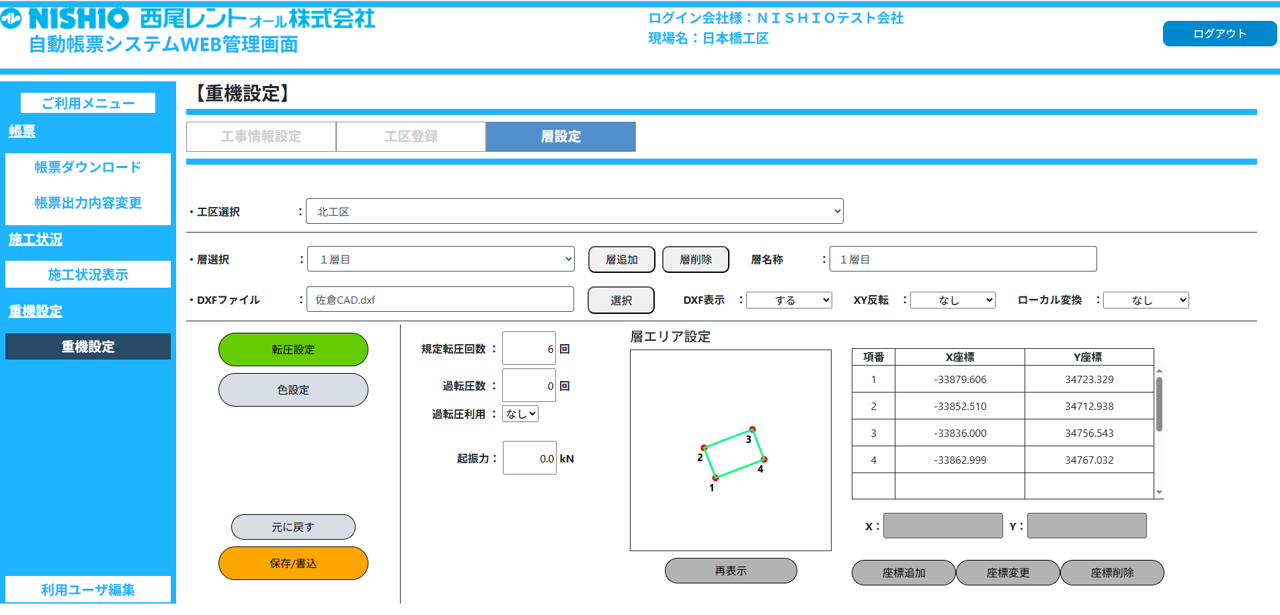Viewport: 1280px width, 615px height.
Task: Click the 層追加 button
Action: 621,259
